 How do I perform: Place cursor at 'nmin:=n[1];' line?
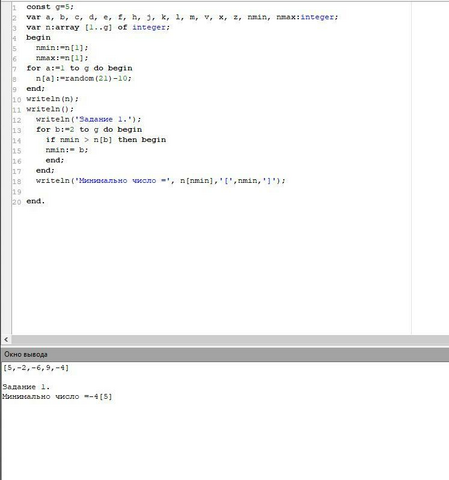(62, 48)
